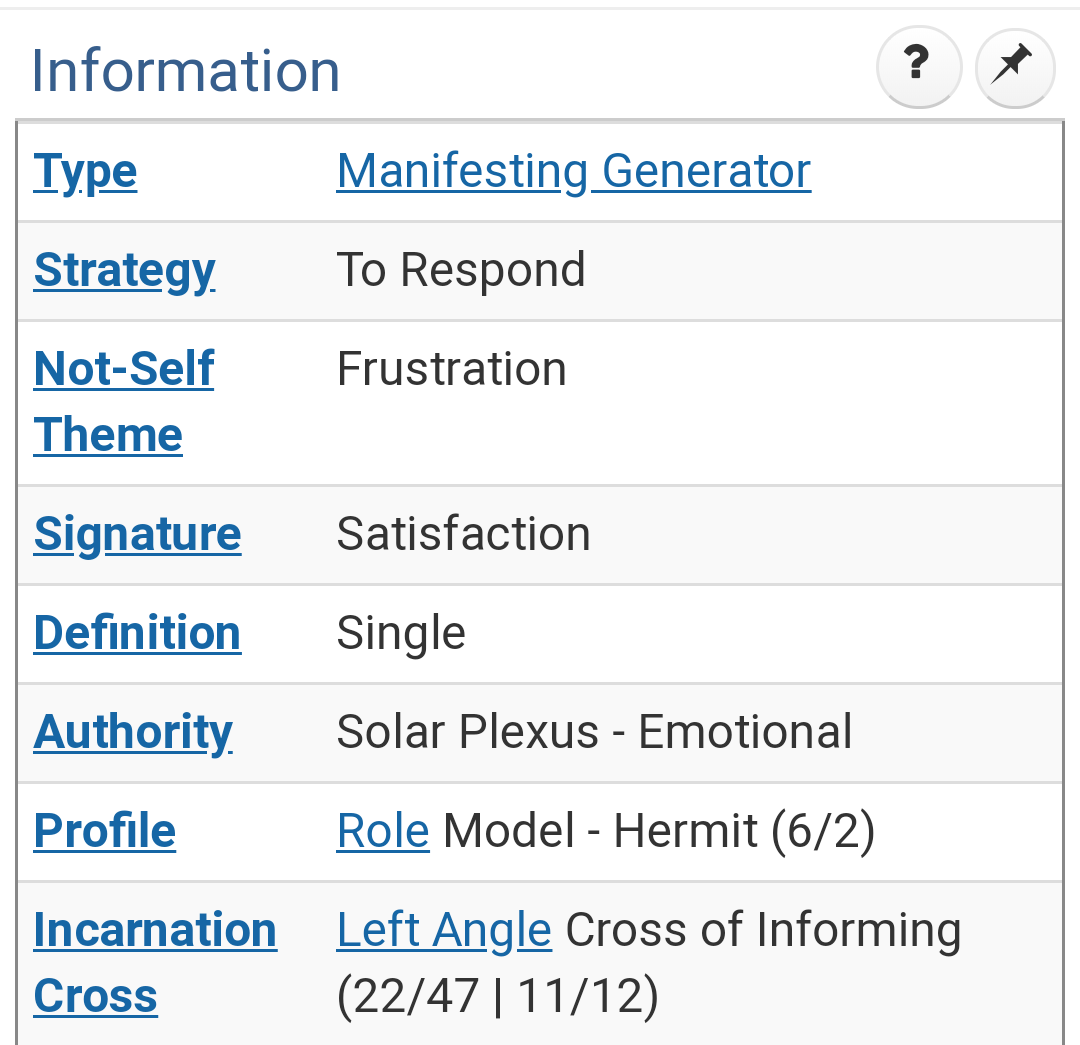Click the Cross of Informing gate numbers
Screen dimensions: 1080x1045
point(497,996)
